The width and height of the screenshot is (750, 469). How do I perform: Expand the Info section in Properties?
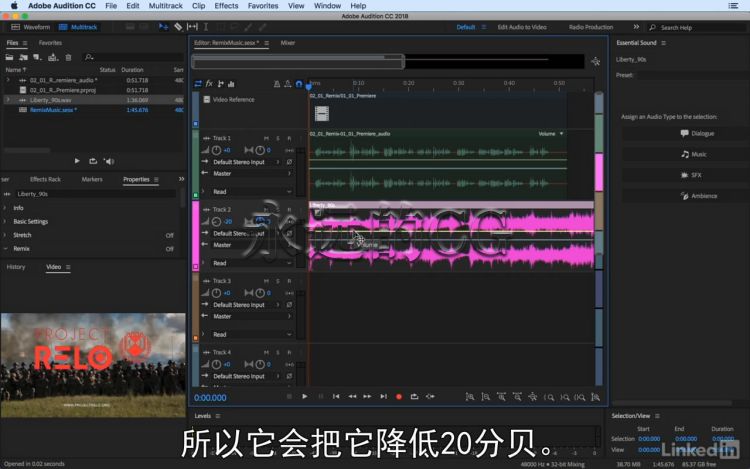[x=5, y=208]
